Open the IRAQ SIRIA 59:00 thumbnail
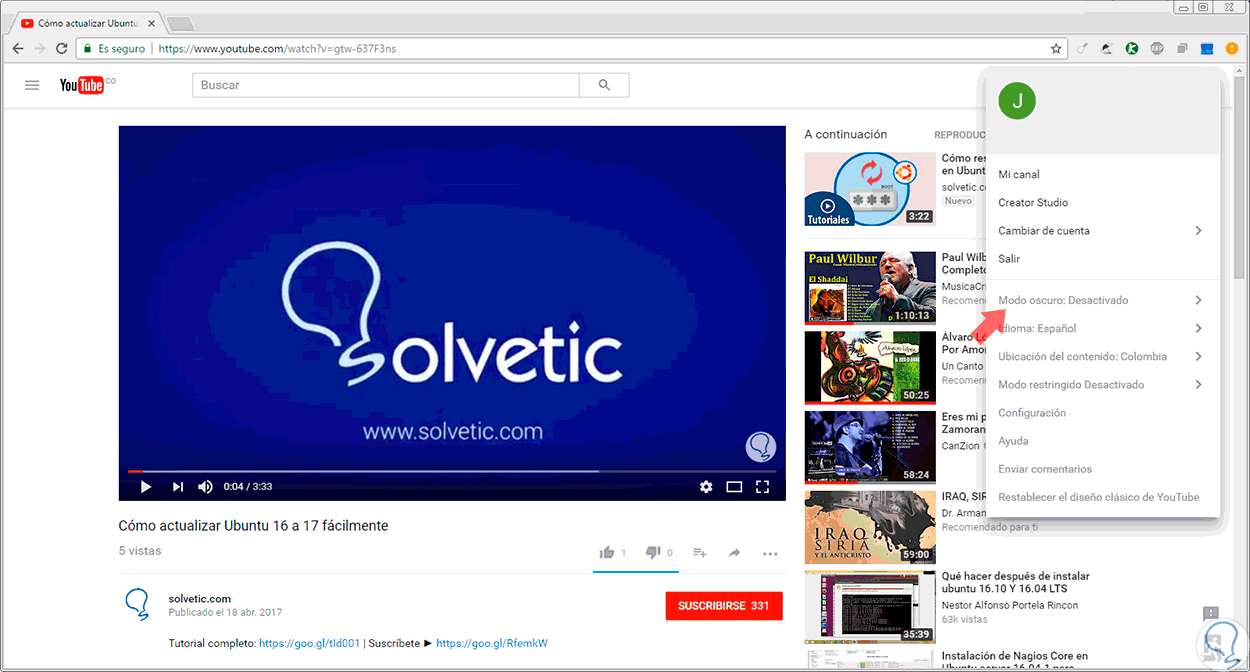 (x=870, y=527)
